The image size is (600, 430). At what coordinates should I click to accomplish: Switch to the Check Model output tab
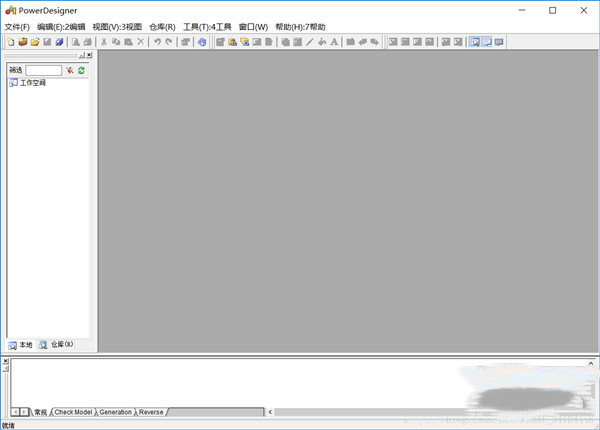[73, 412]
